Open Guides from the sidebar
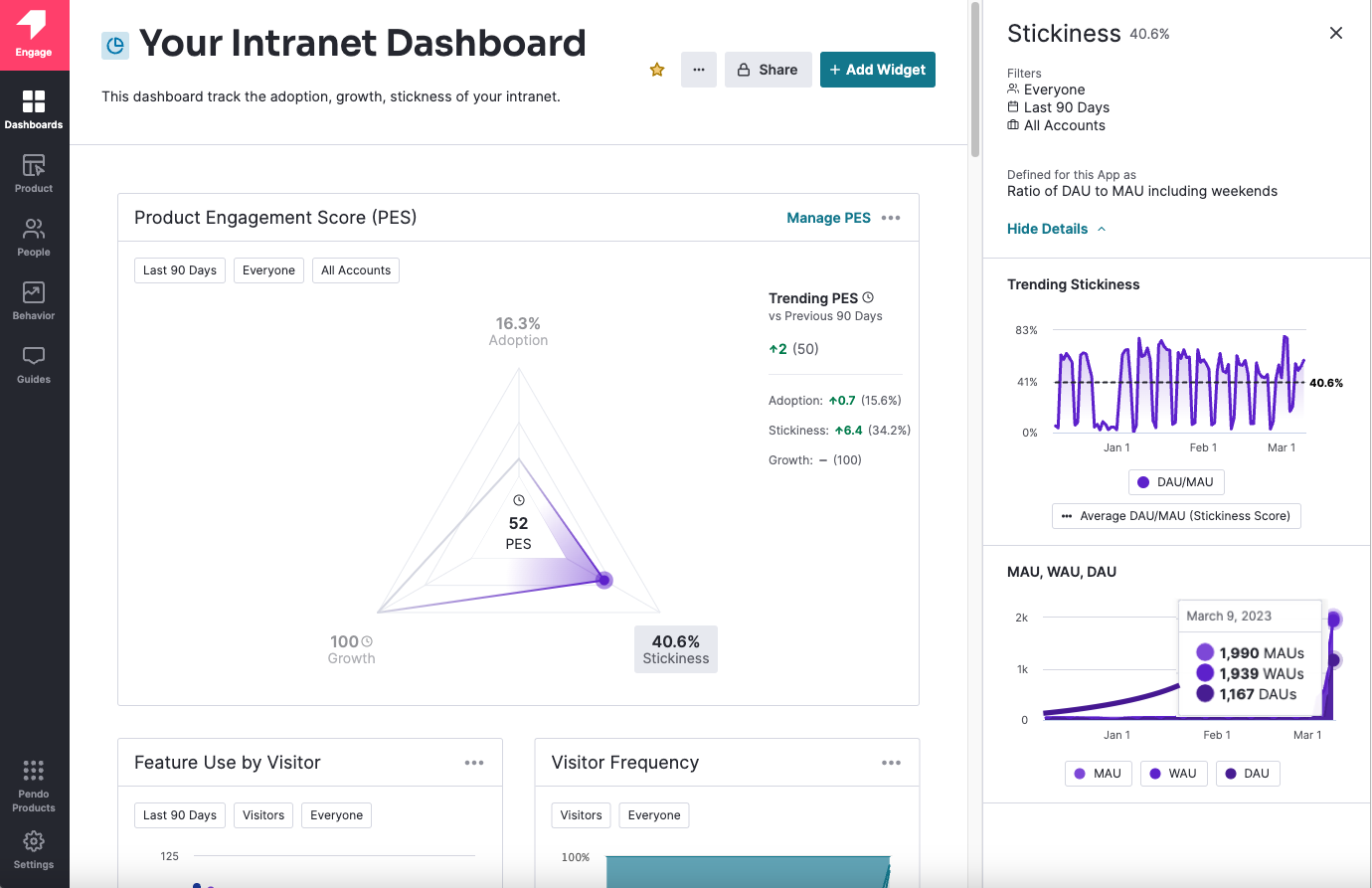The height and width of the screenshot is (888, 1372). 34,364
